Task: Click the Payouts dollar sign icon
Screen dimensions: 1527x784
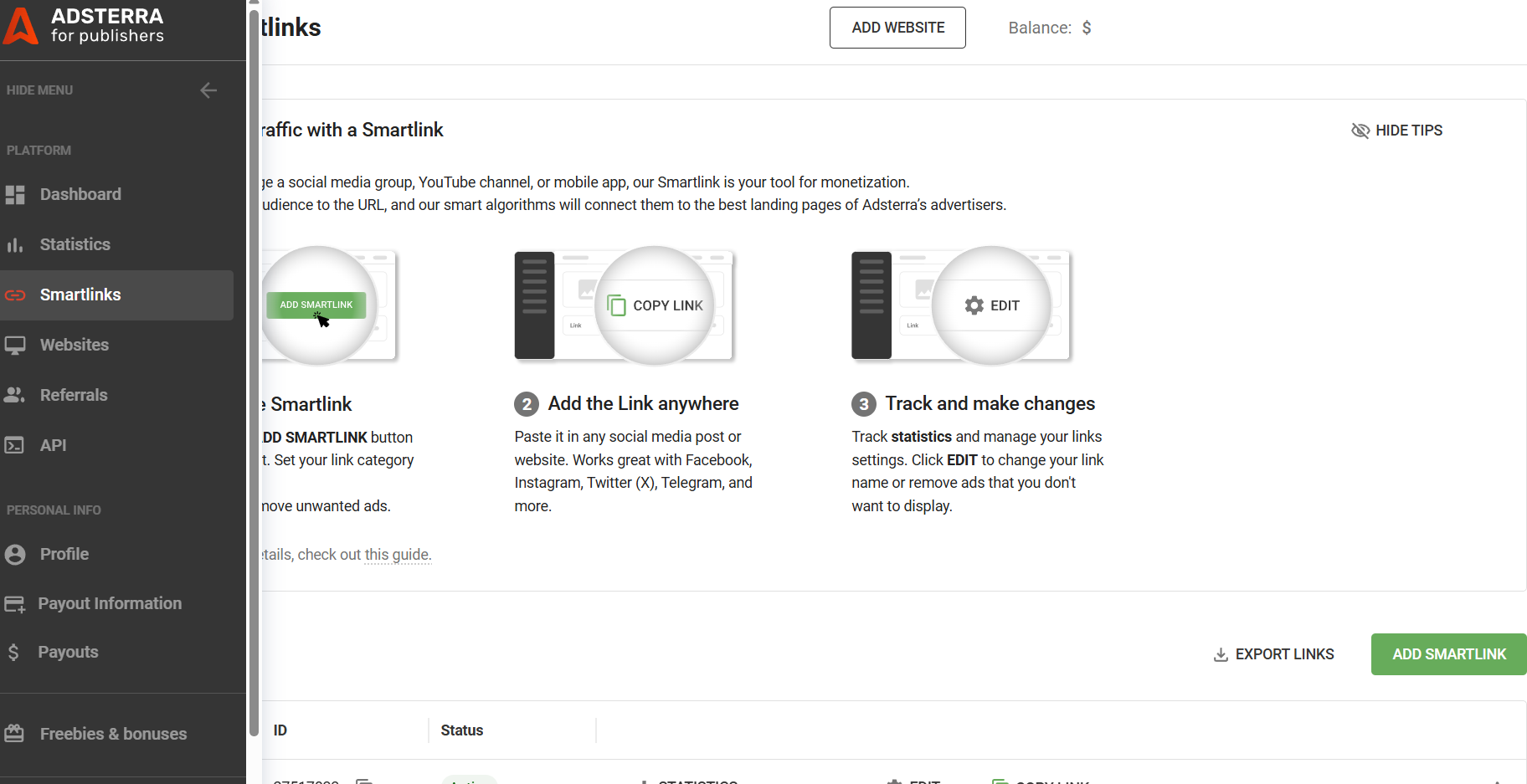Action: [13, 653]
